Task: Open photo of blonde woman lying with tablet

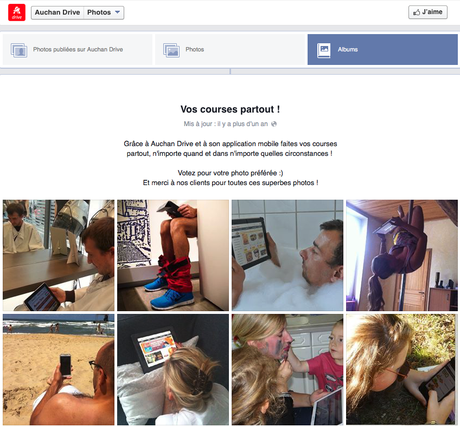Action: click(173, 369)
